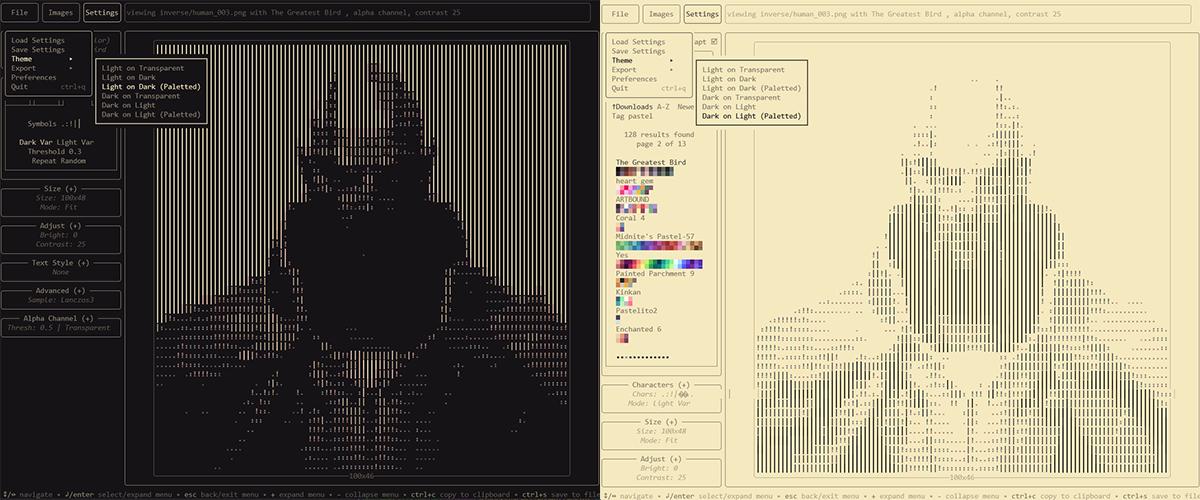The image size is (1200, 500).
Task: Select Quit in dark window menu
Action: coord(46,87)
